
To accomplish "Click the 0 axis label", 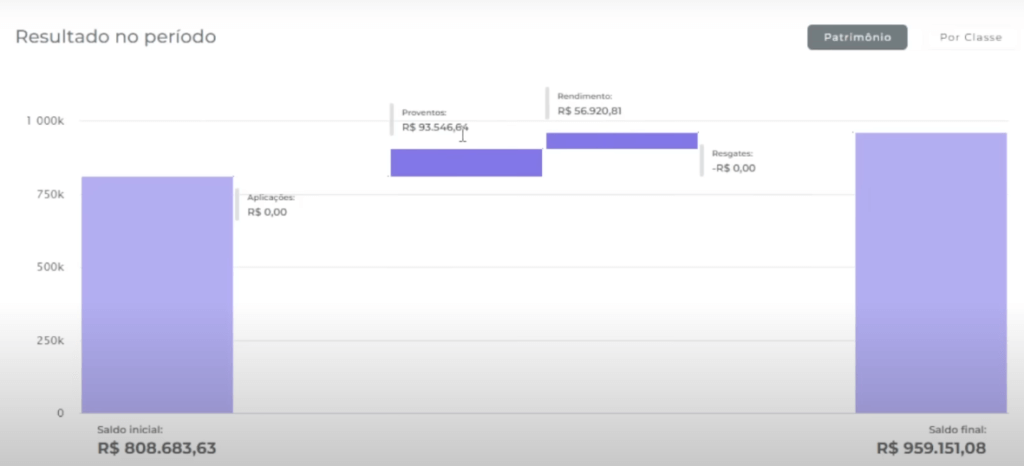I will [60, 412].
